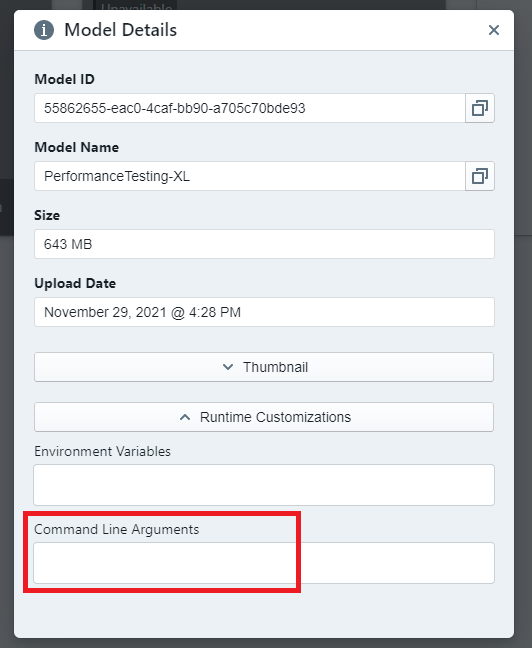Click the Model Details heading text
532x648 pixels.
click(121, 30)
